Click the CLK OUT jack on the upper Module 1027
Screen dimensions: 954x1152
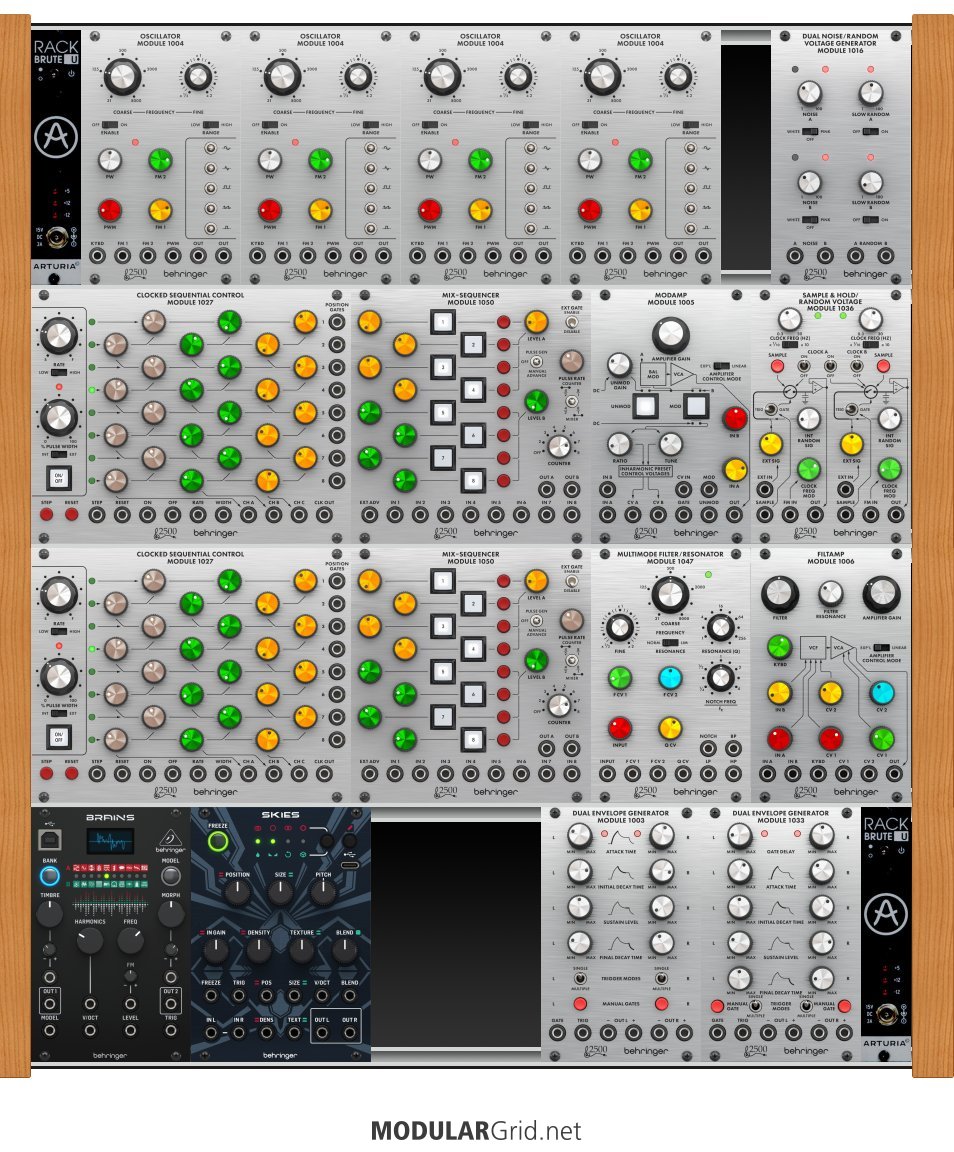(x=323, y=514)
